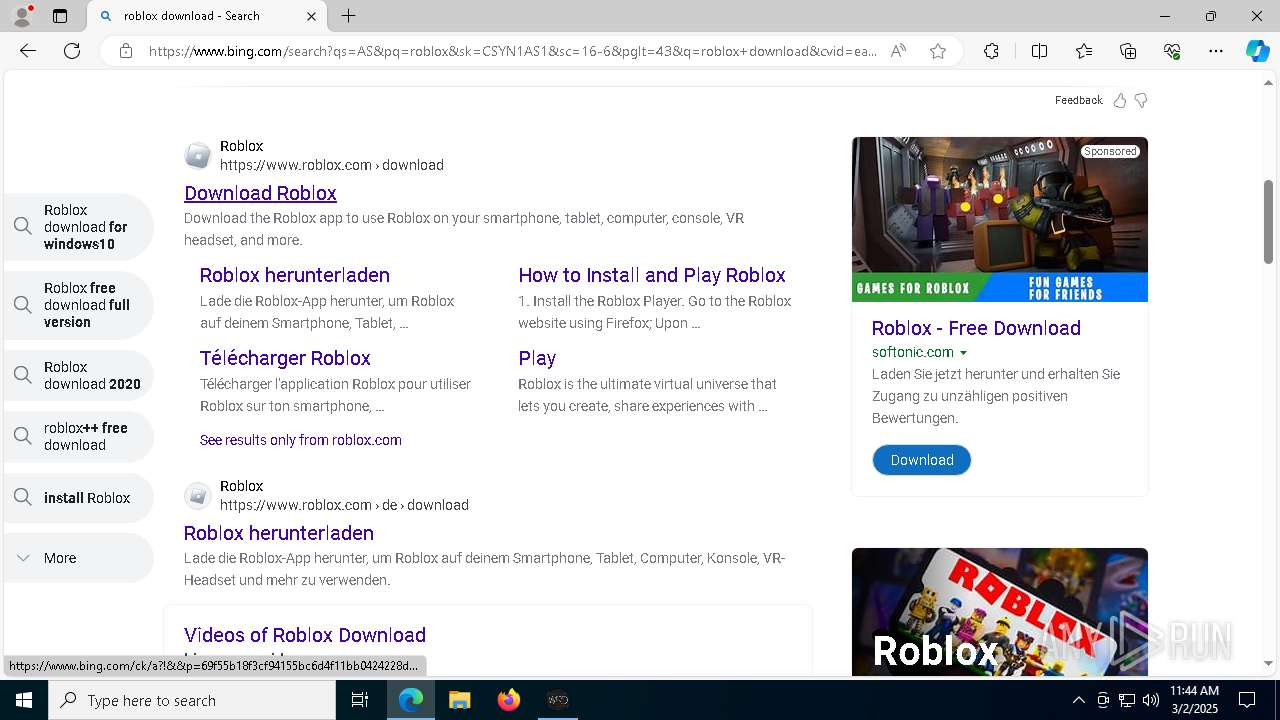Open volume tray icon
Screen dimensions: 1280x720
tap(1151, 700)
